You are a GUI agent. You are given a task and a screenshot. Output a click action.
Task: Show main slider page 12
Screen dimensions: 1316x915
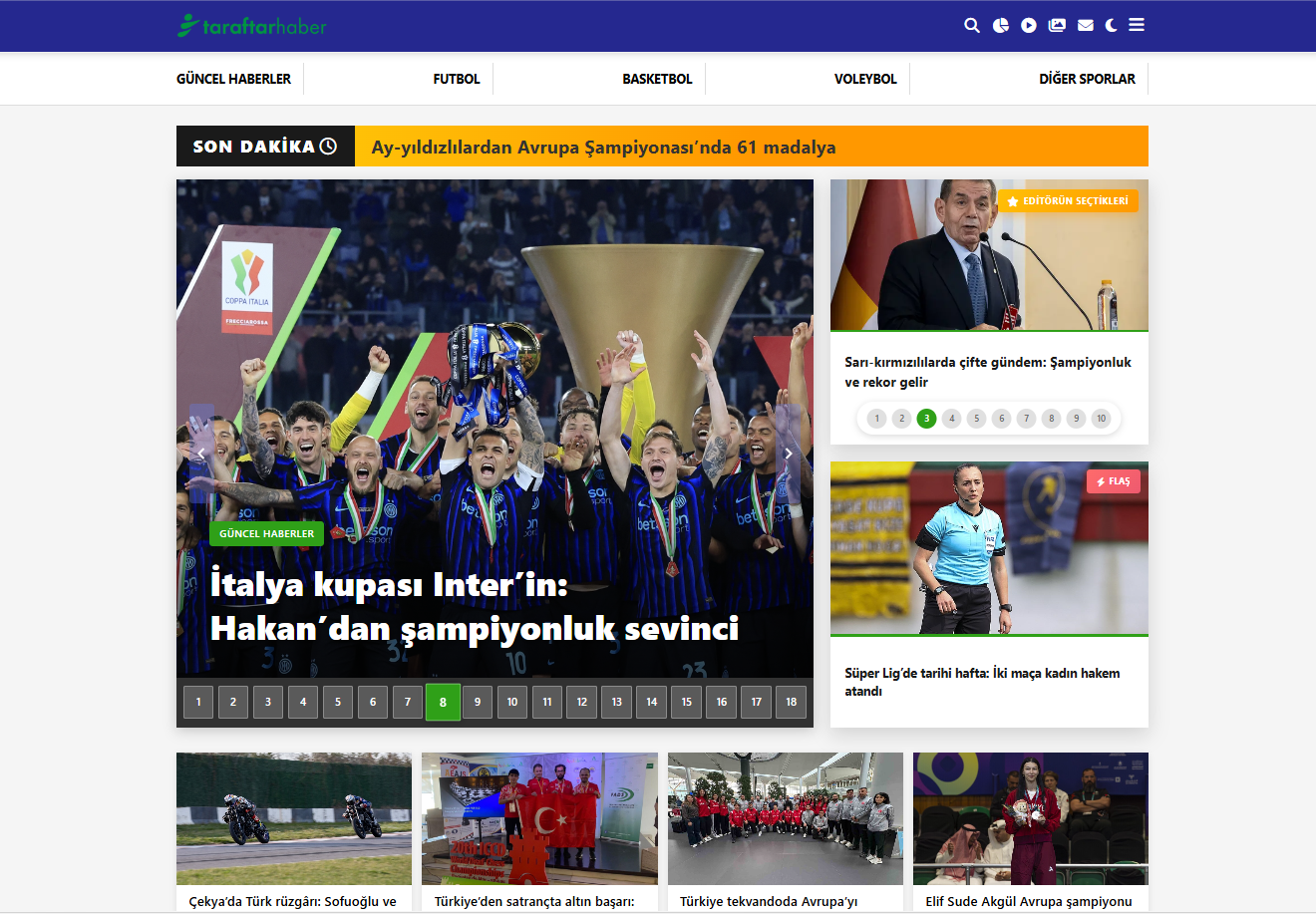[582, 702]
